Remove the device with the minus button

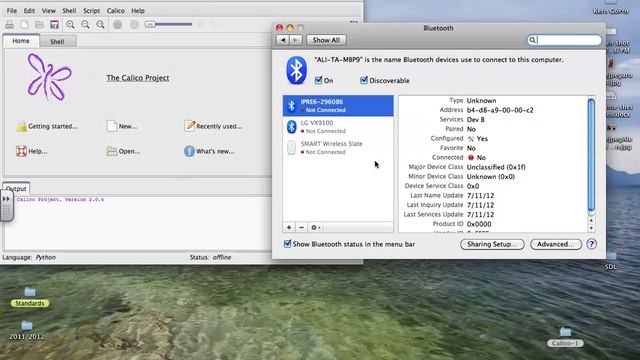(x=301, y=227)
